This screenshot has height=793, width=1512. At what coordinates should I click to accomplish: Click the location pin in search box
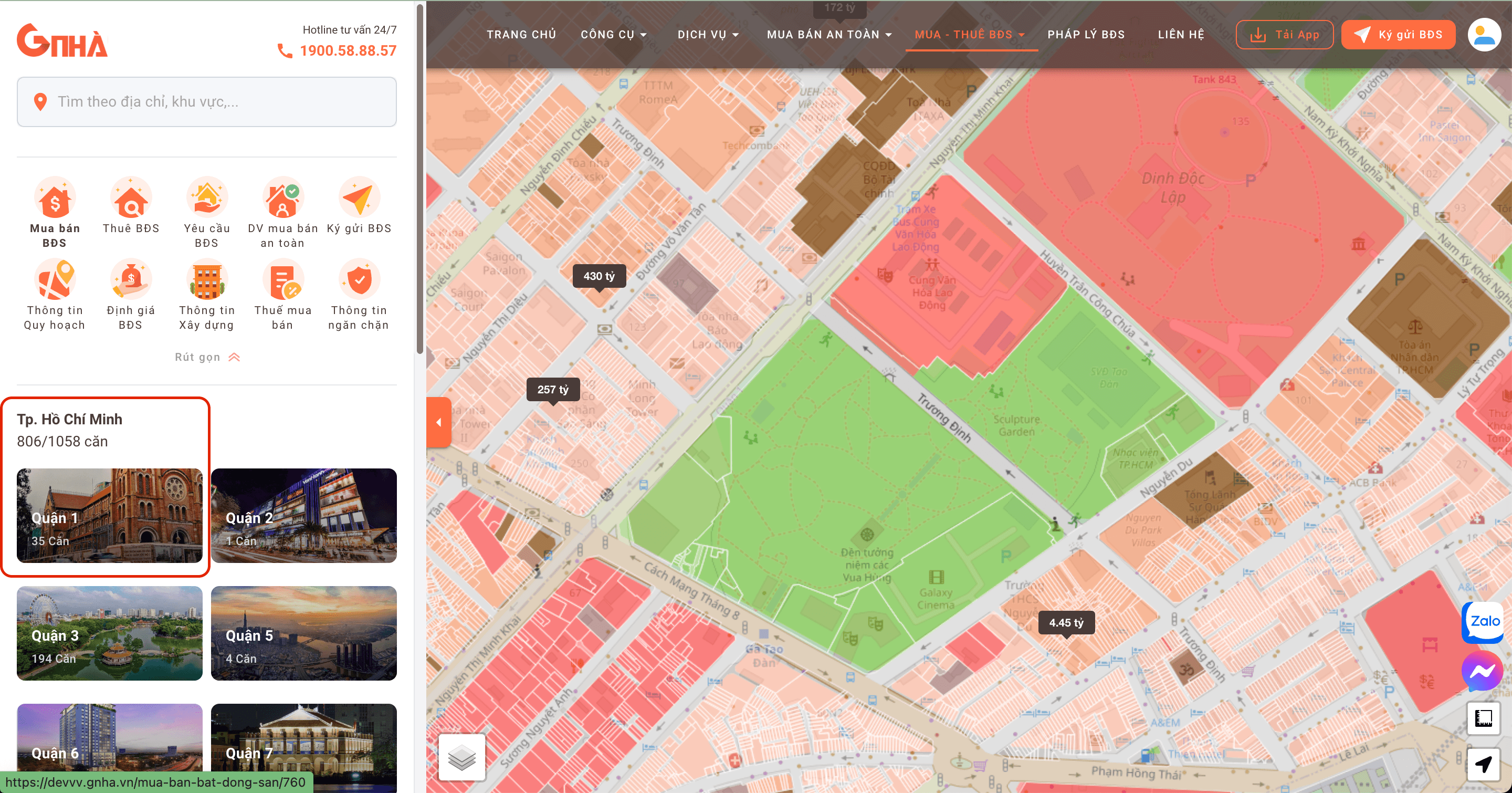(x=40, y=101)
